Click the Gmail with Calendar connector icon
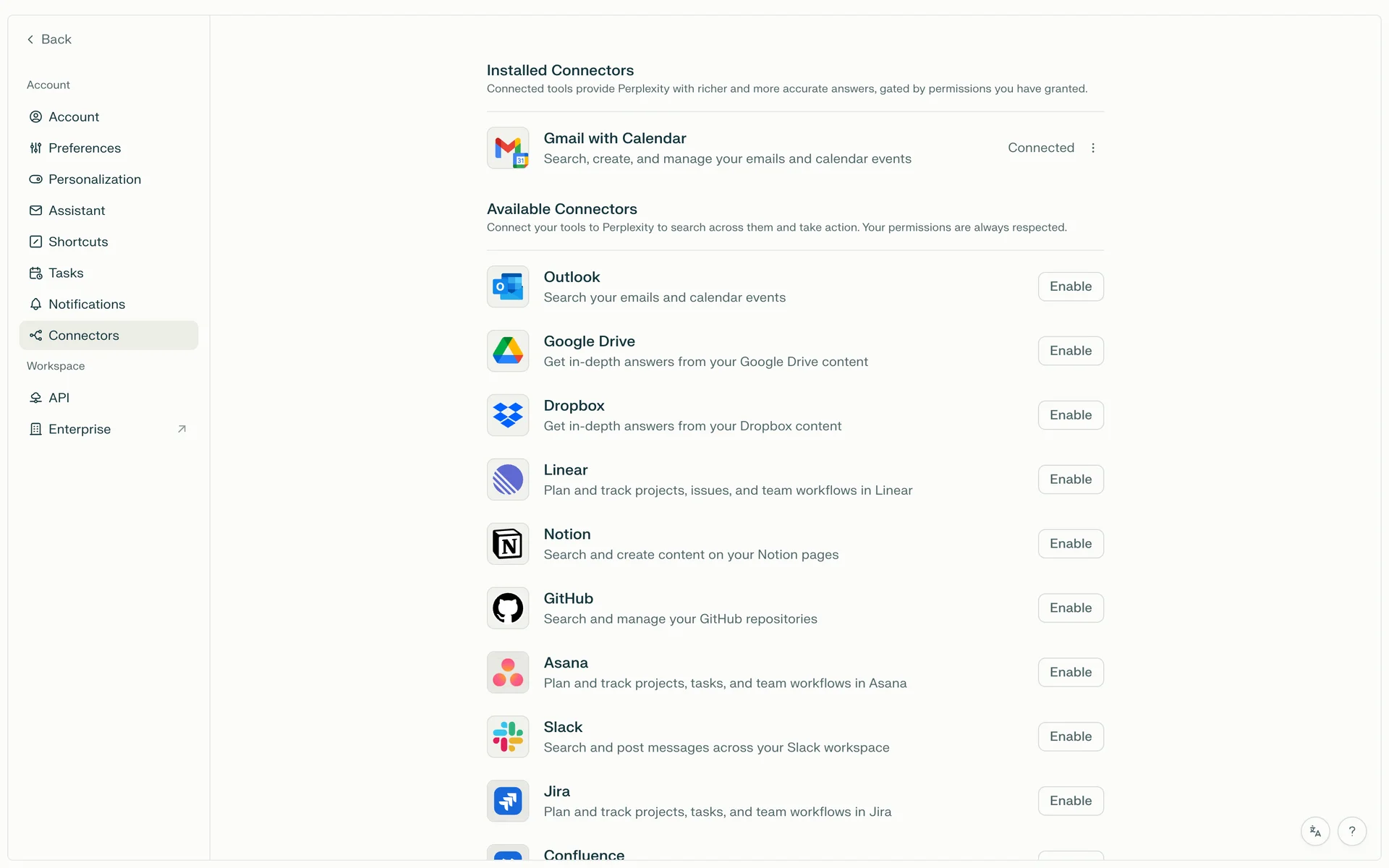Image resolution: width=1389 pixels, height=868 pixels. (508, 148)
